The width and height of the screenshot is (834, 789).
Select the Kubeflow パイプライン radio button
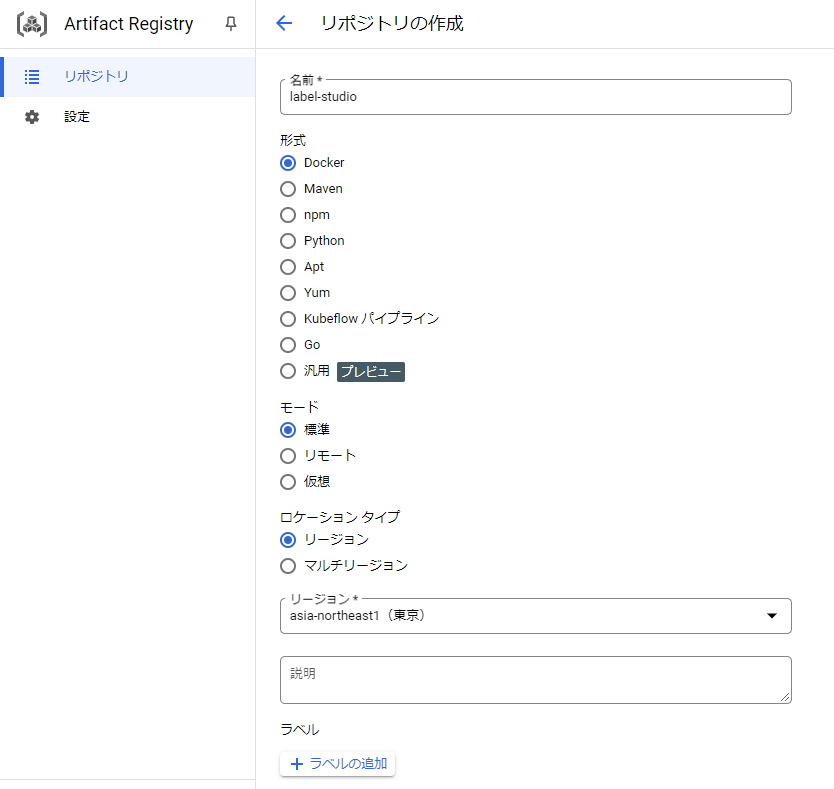(x=288, y=319)
